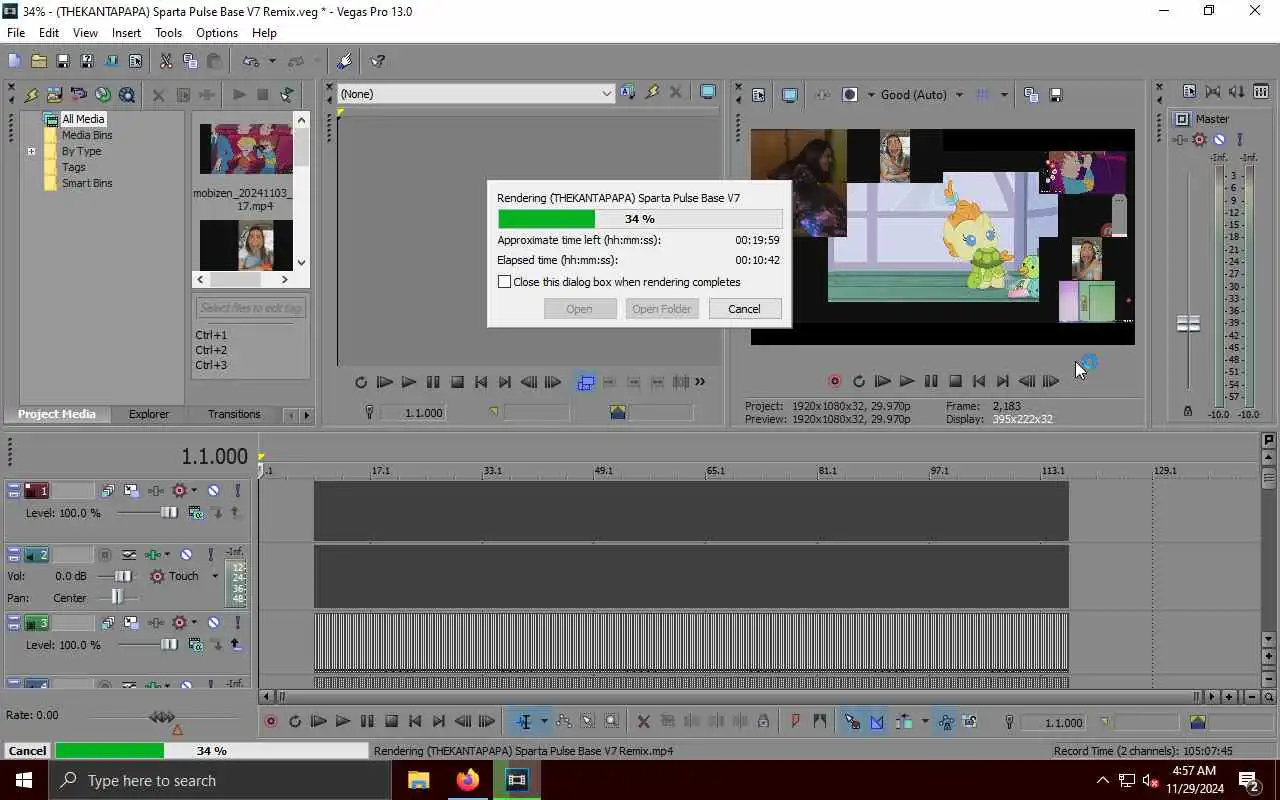Screen dimensions: 1280x800
Task: Open the Options menu
Action: click(x=217, y=33)
